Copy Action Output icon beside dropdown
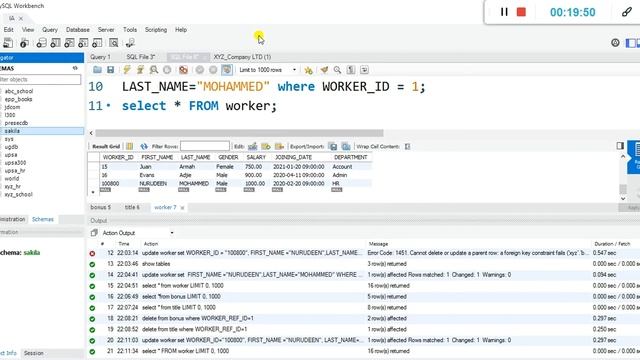This screenshot has height=360, width=640. (94, 233)
